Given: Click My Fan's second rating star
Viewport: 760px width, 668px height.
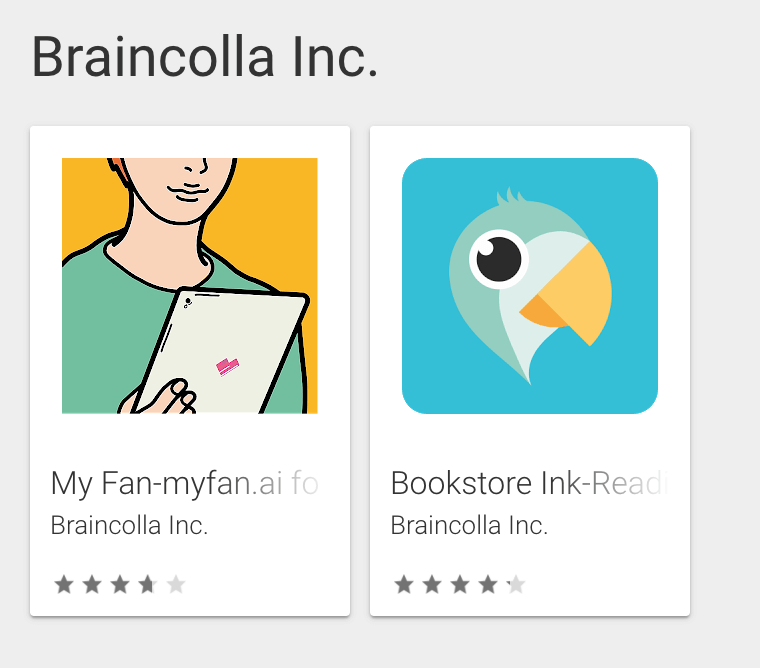Looking at the screenshot, I should click(92, 584).
